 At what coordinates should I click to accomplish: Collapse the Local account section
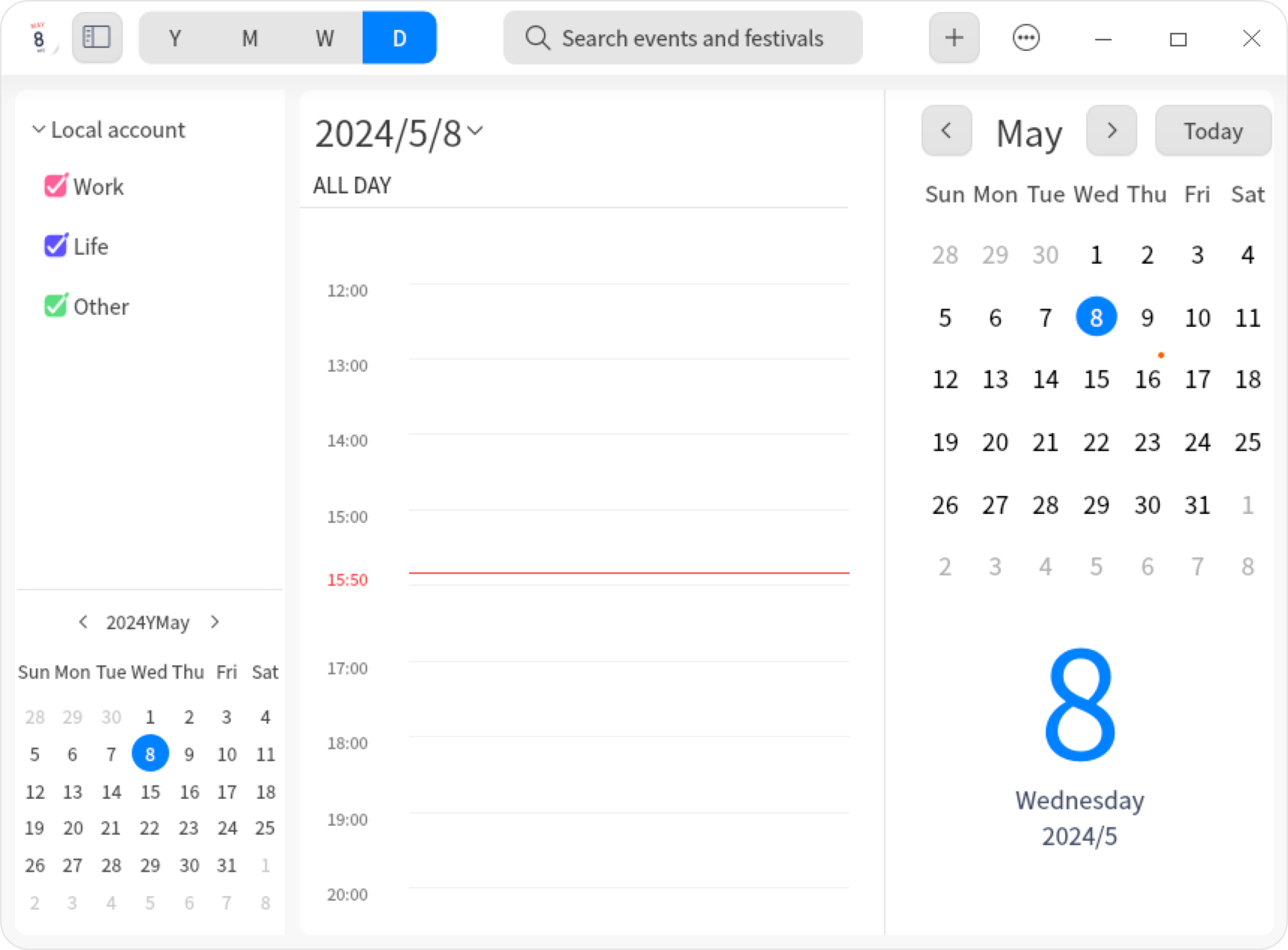(x=38, y=129)
